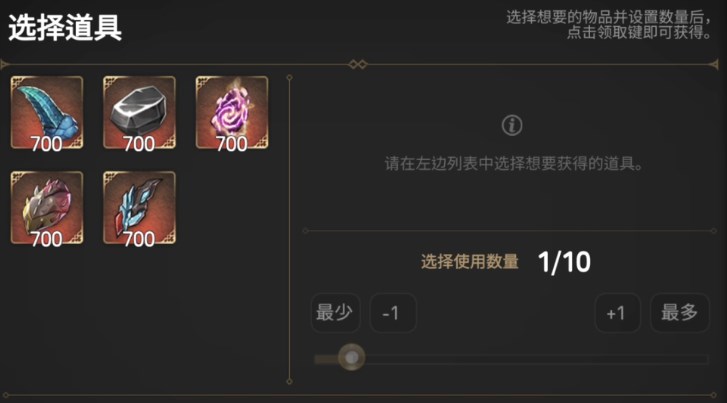The image size is (727, 403).
Task: Click the 选择道具 panel title
Action: (x=65, y=28)
